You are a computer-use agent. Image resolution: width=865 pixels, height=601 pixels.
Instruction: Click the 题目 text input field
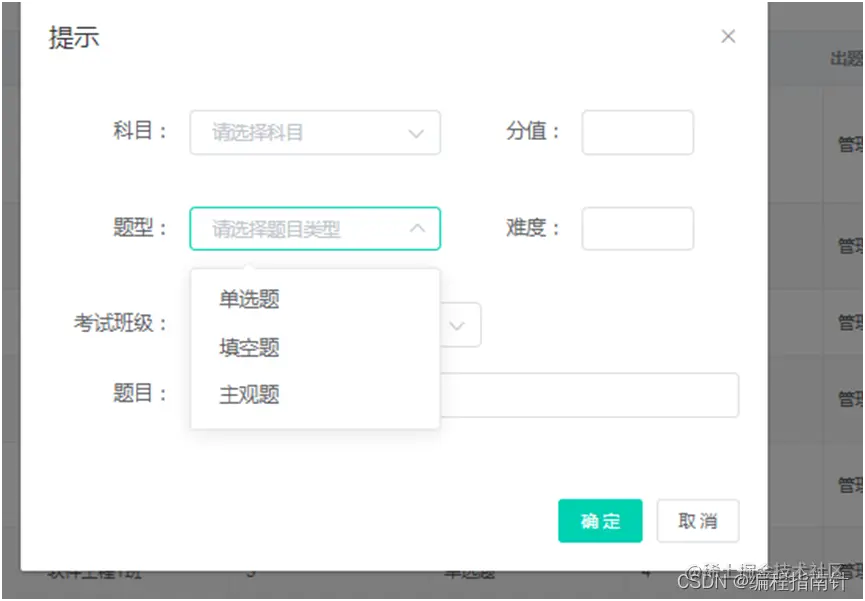pyautogui.click(x=589, y=395)
